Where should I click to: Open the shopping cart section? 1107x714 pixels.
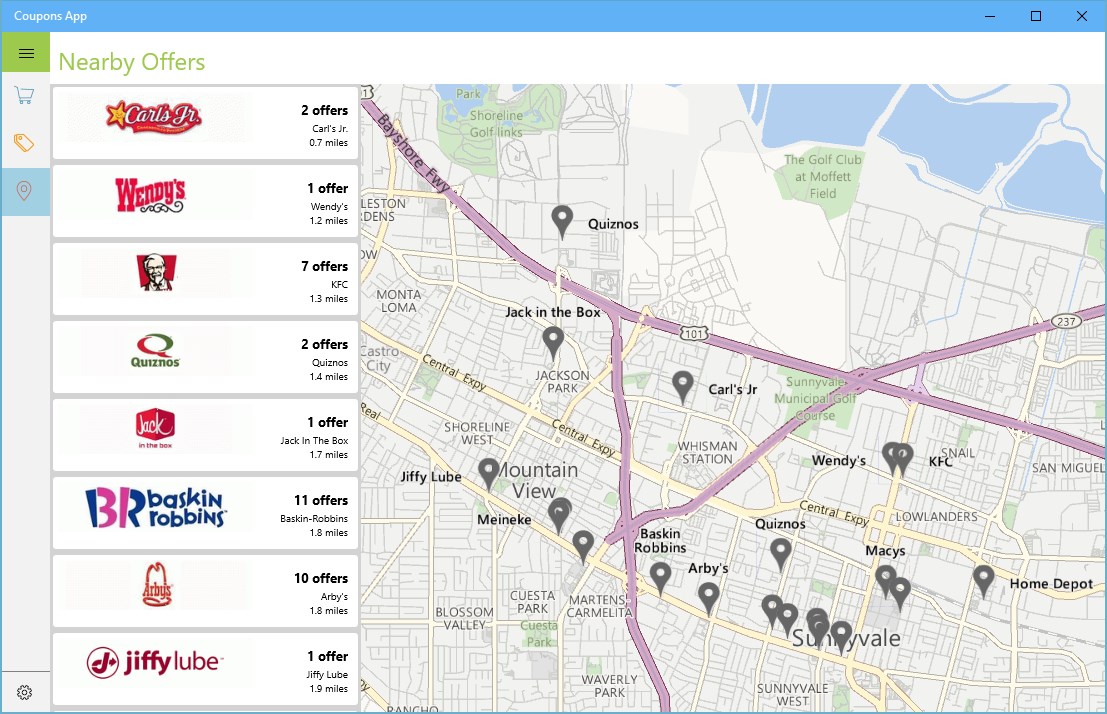25,95
